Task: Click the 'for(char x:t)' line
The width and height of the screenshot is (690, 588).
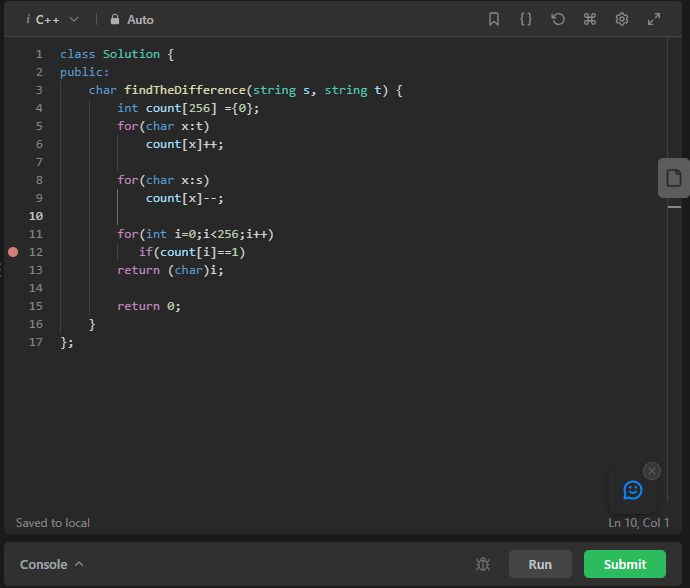Action: coord(163,126)
